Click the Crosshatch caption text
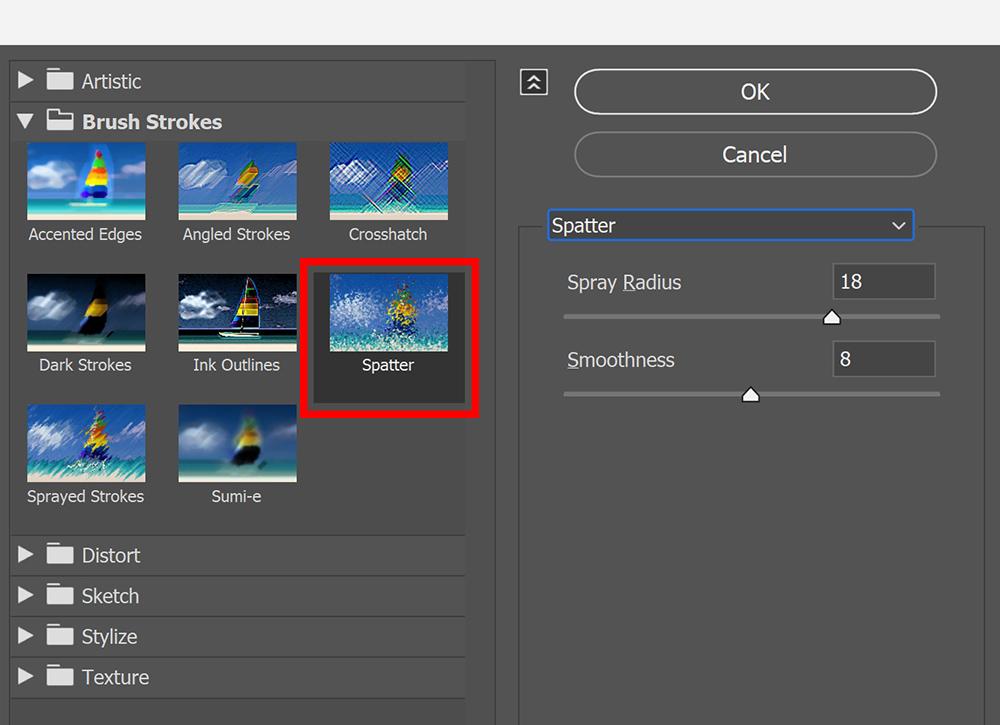Screen dimensions: 1000x725 click(388, 235)
